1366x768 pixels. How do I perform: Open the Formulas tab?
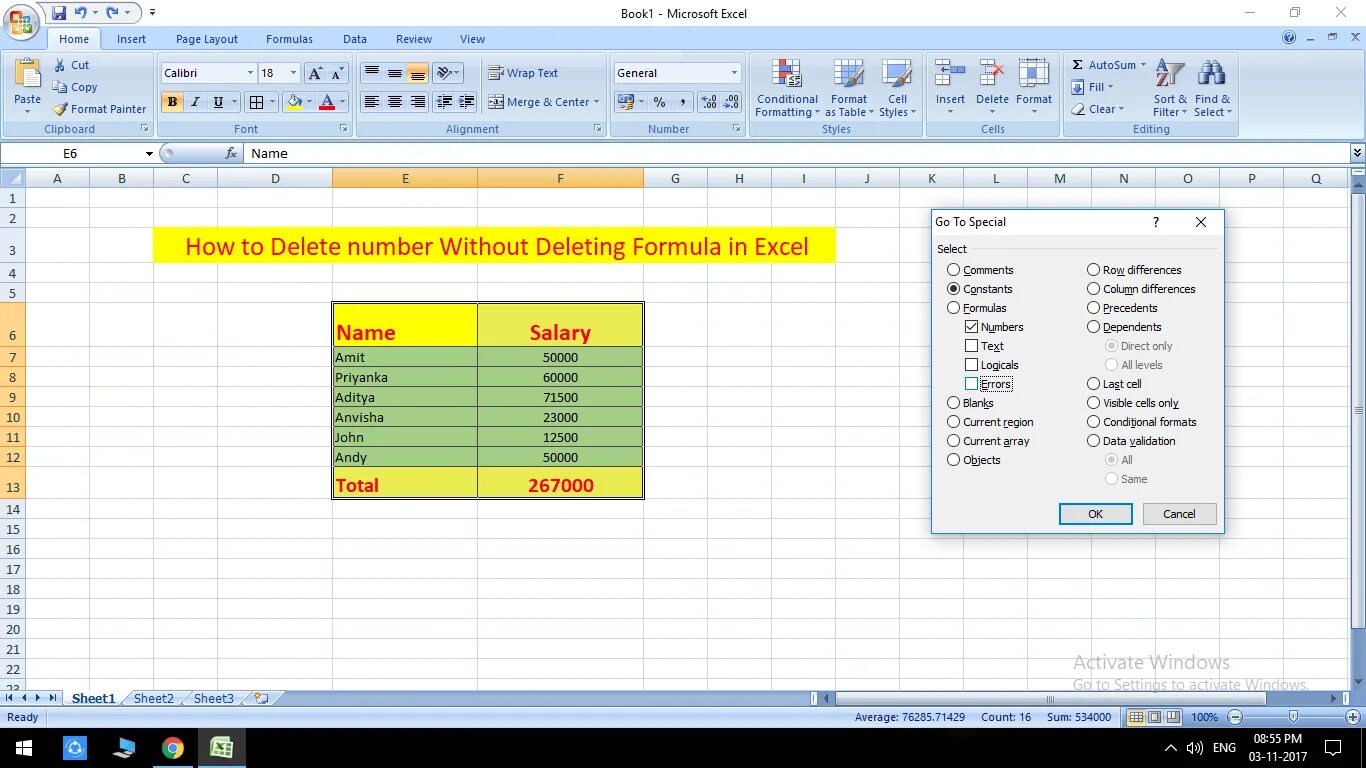click(289, 39)
